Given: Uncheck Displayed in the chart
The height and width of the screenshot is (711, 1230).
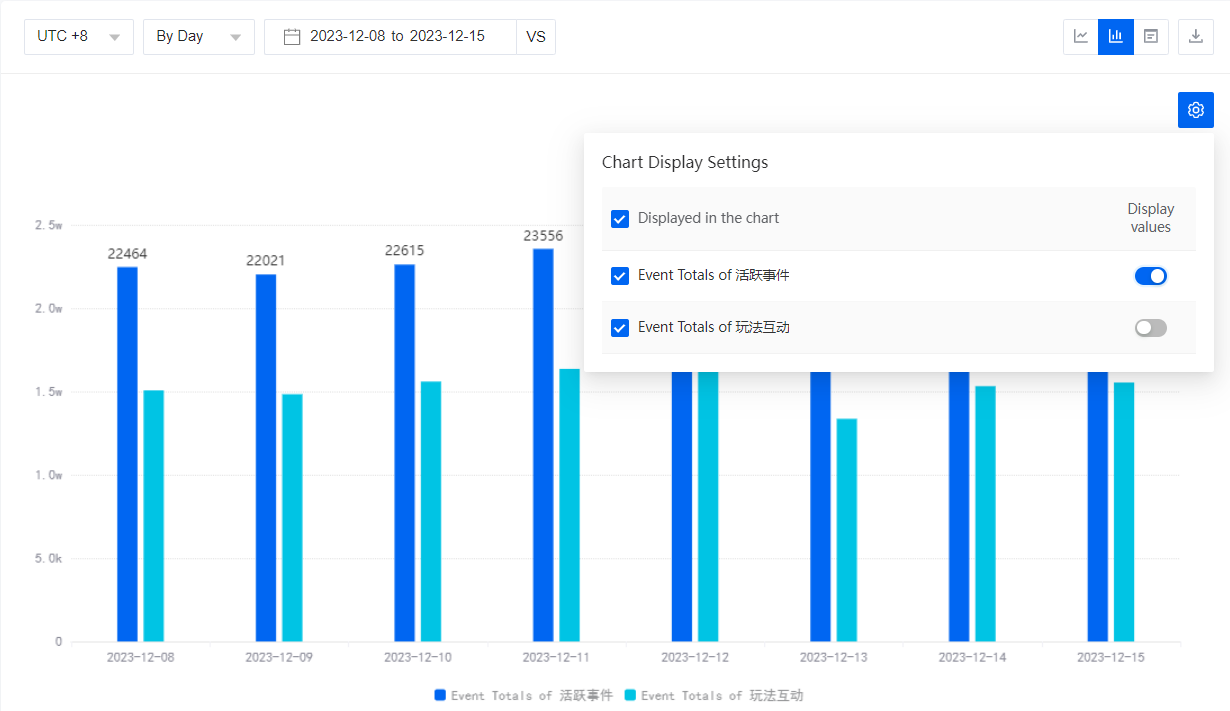Looking at the screenshot, I should click(619, 218).
